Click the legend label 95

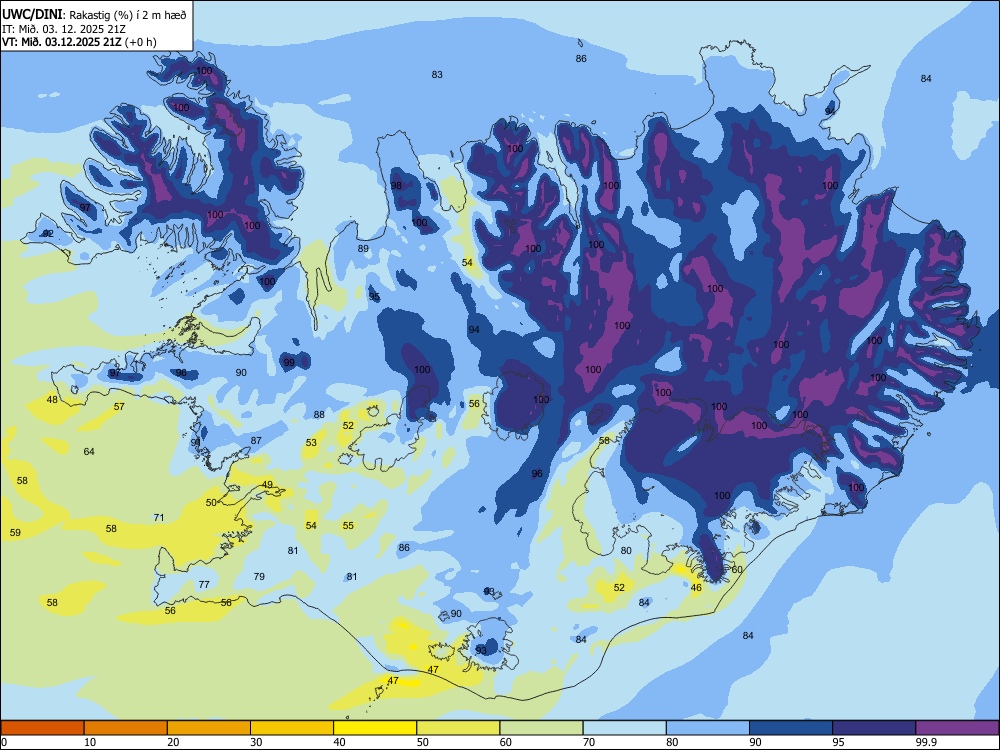click(838, 742)
